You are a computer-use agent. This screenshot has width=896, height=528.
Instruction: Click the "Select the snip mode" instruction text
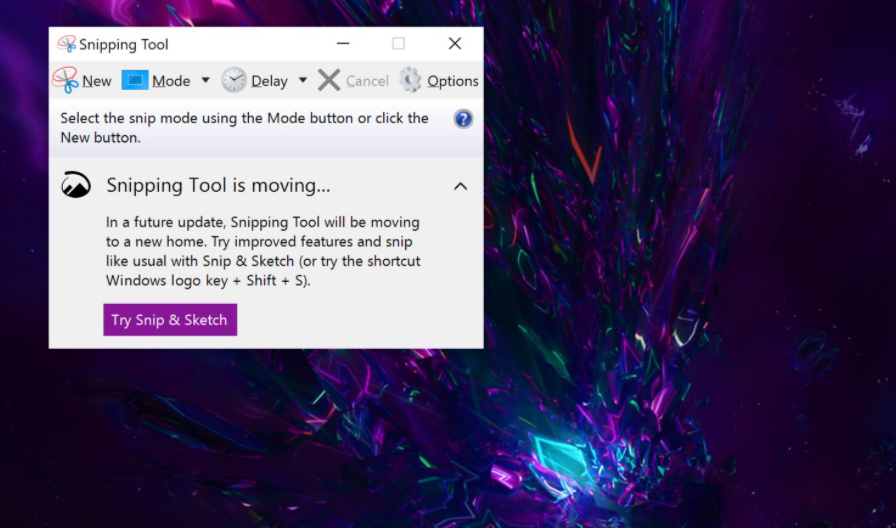[245, 127]
